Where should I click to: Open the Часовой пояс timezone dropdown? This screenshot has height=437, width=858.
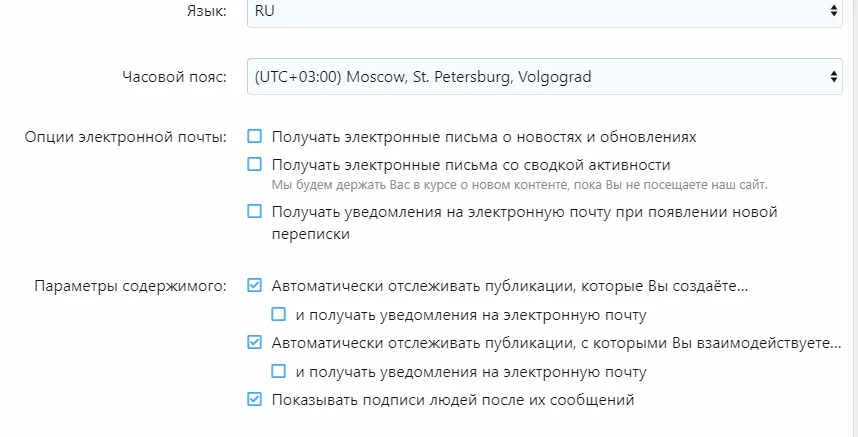pos(540,76)
